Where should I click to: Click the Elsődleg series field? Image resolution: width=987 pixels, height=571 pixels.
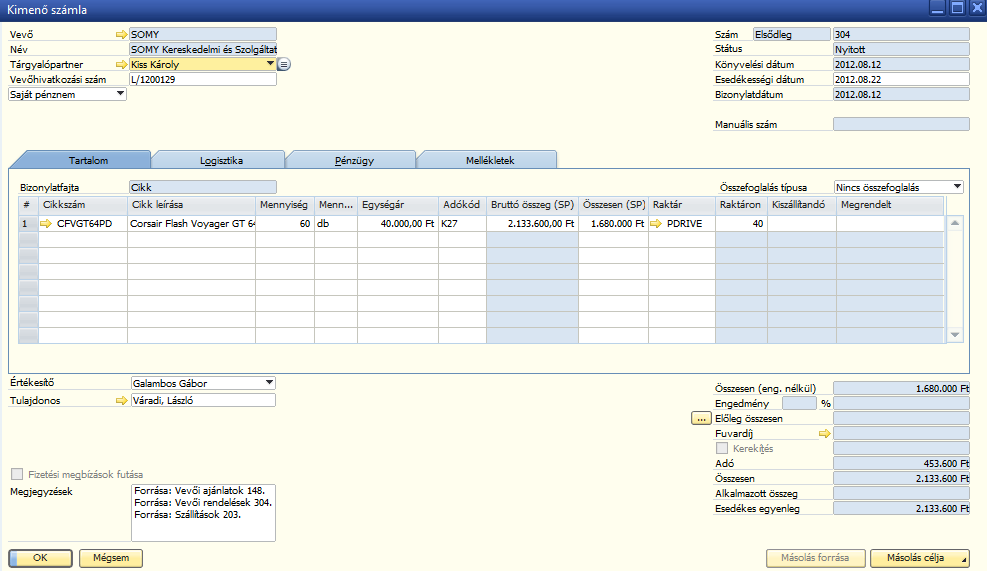(792, 35)
